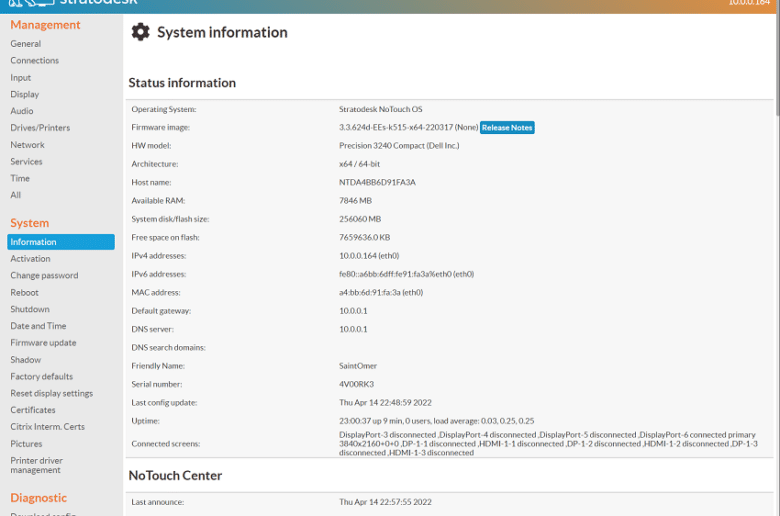Click the DNS server 10.0.0.1 value

[353, 329]
